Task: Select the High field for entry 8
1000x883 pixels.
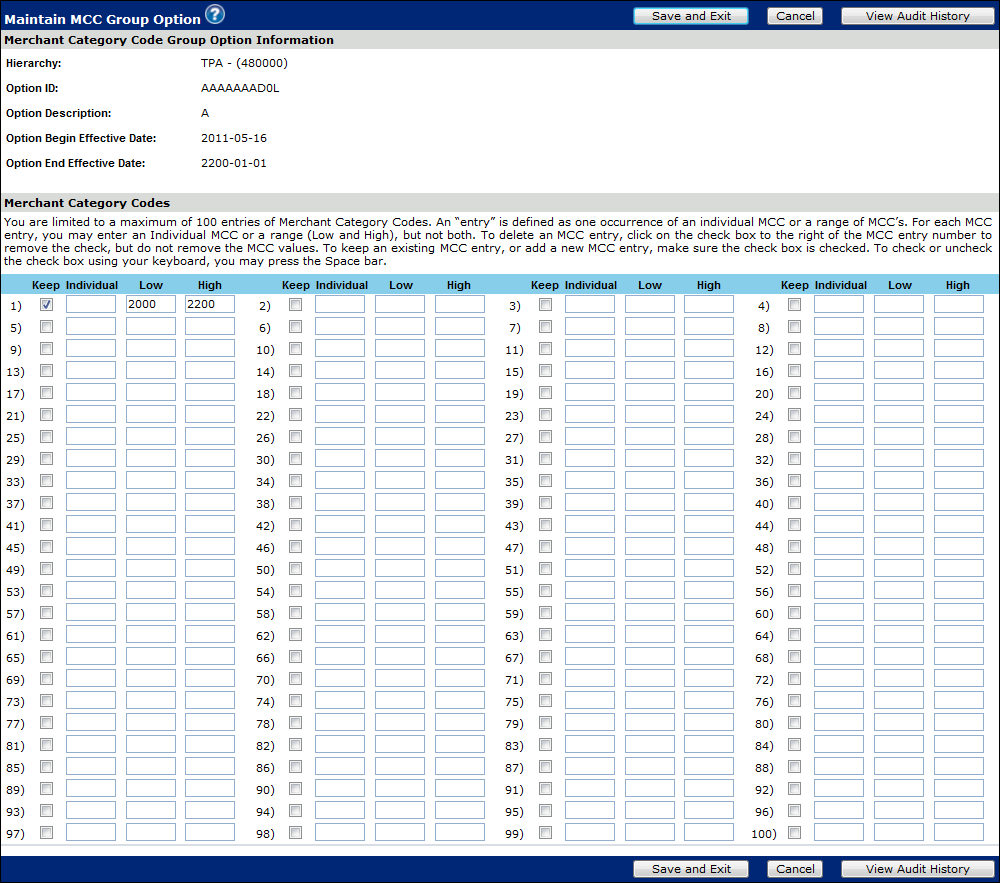Action: [958, 327]
